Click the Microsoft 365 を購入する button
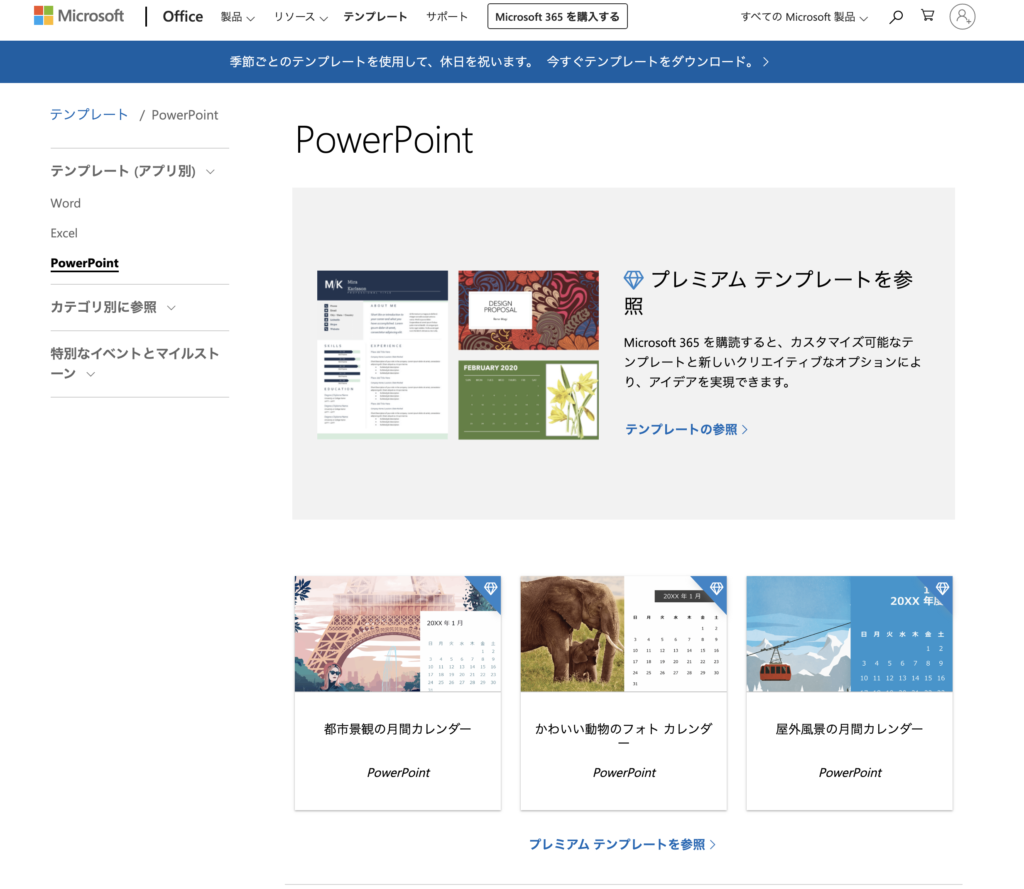 point(557,16)
